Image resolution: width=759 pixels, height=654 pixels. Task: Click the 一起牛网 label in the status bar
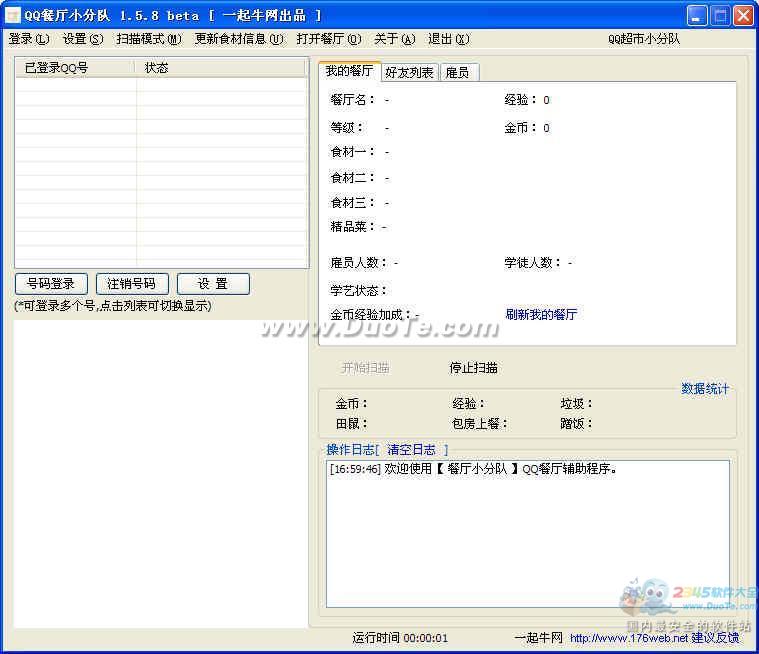(x=538, y=638)
